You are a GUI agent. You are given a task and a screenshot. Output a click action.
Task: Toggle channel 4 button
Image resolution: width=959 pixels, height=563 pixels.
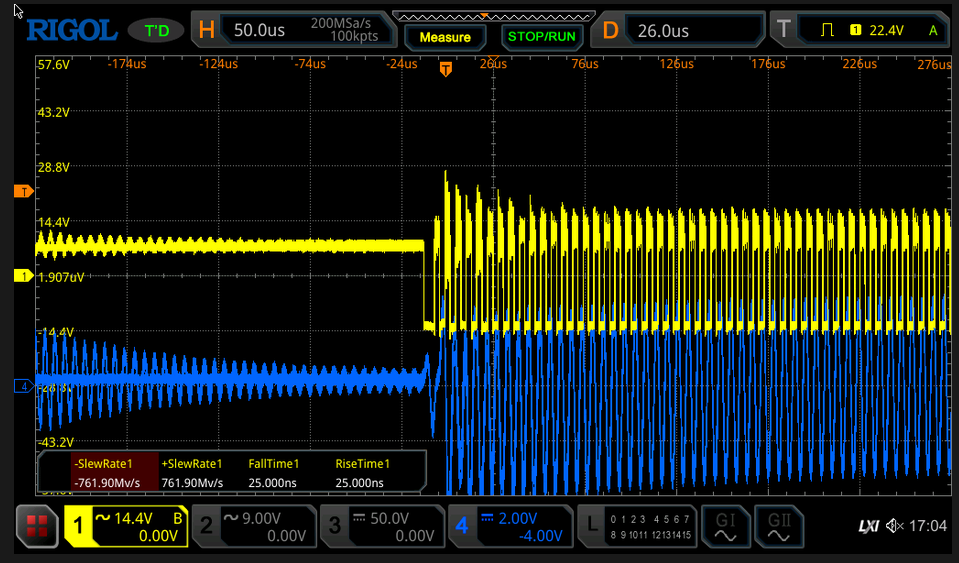click(x=510, y=526)
